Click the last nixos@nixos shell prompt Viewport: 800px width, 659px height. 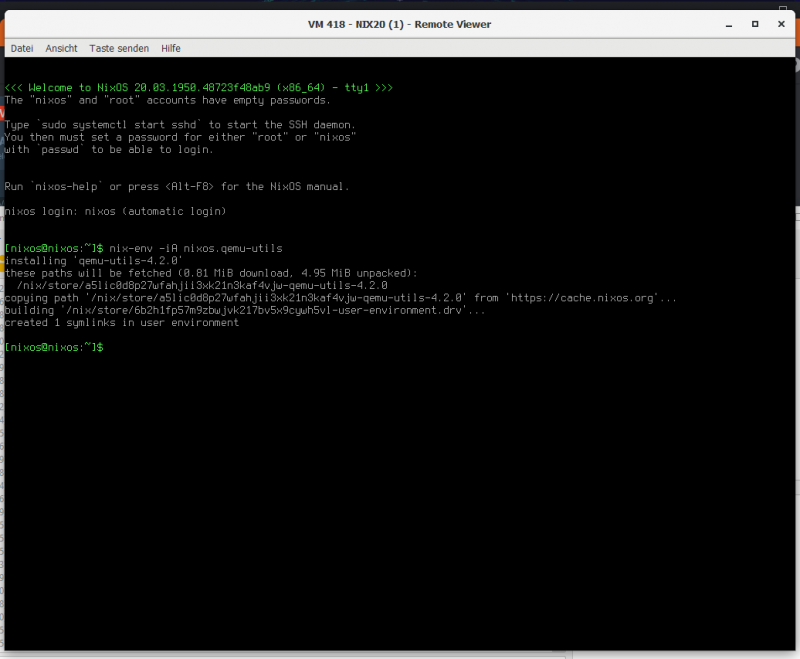click(54, 347)
